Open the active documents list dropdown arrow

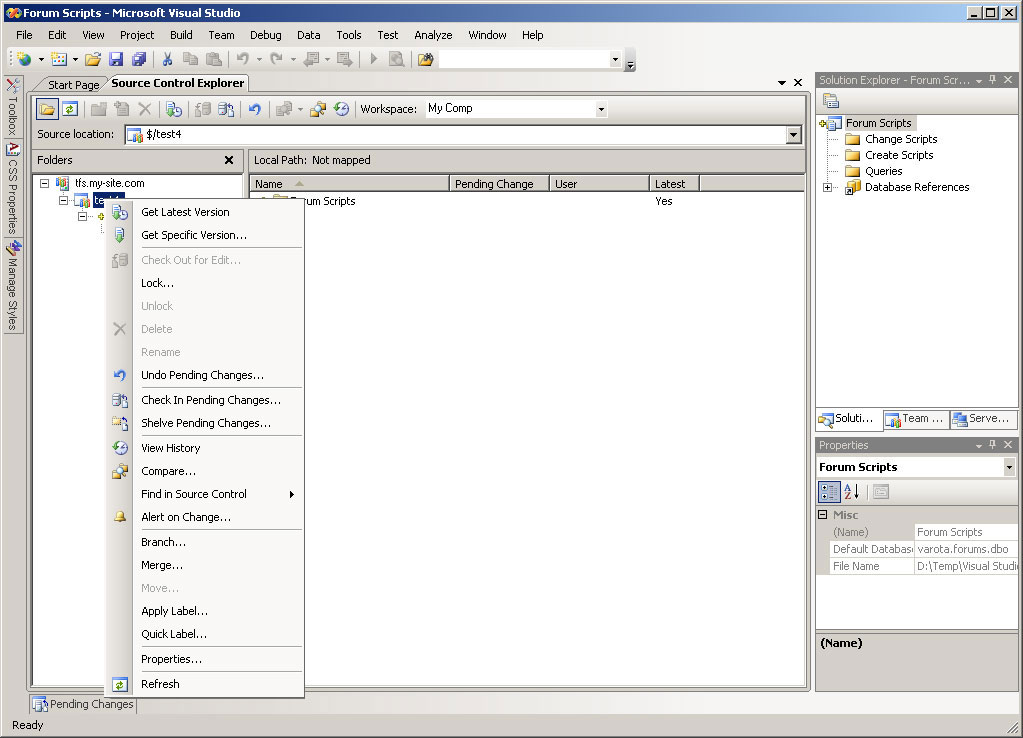pos(782,83)
